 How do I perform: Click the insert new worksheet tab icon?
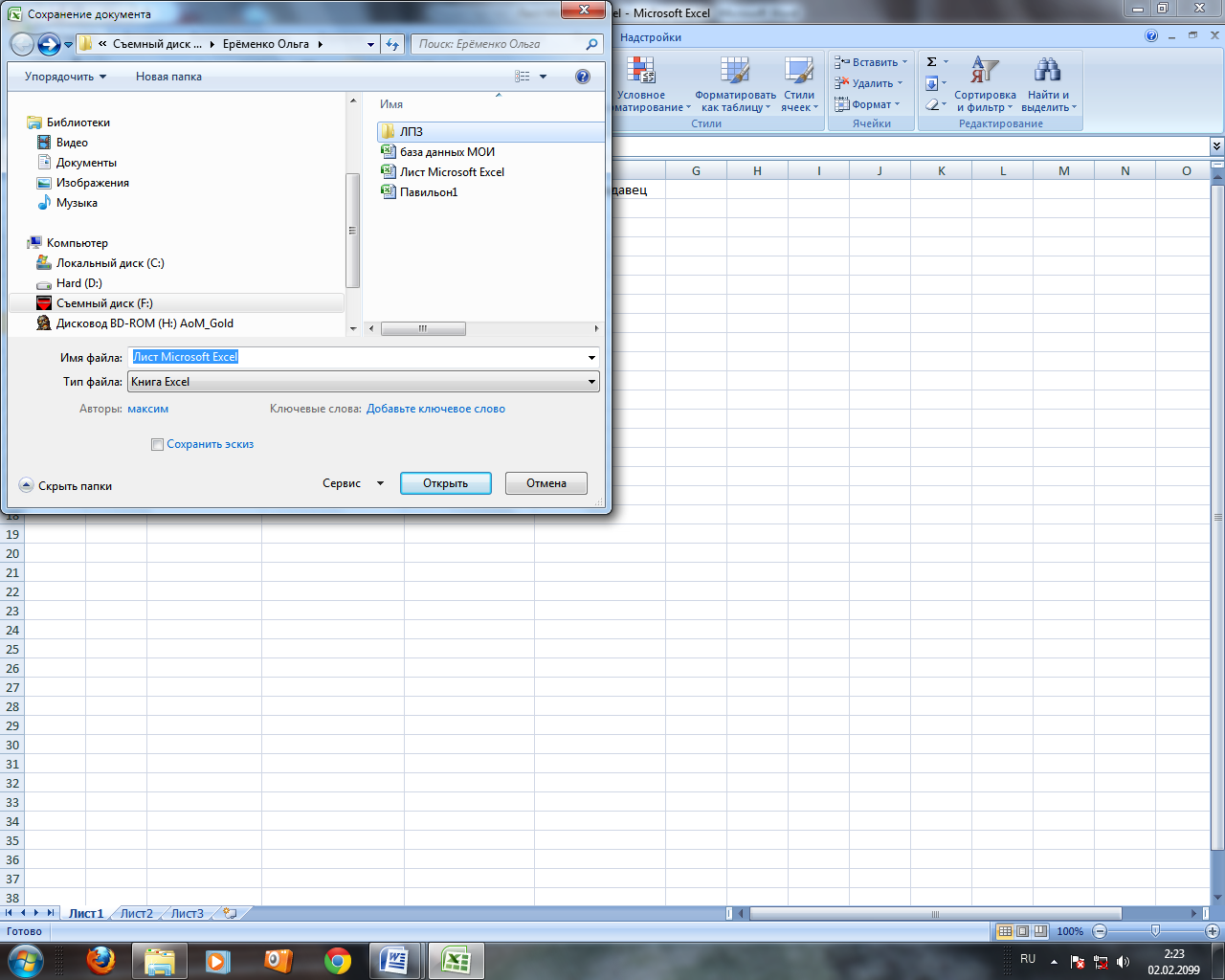point(230,913)
